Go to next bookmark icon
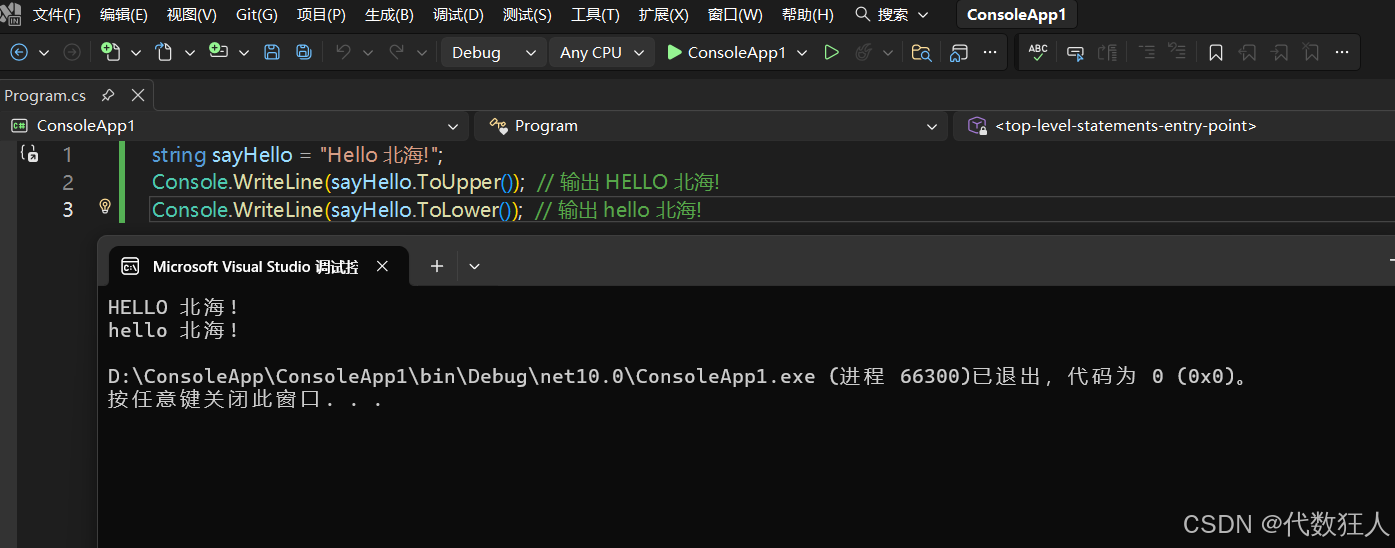1395x548 pixels. 1279,53
